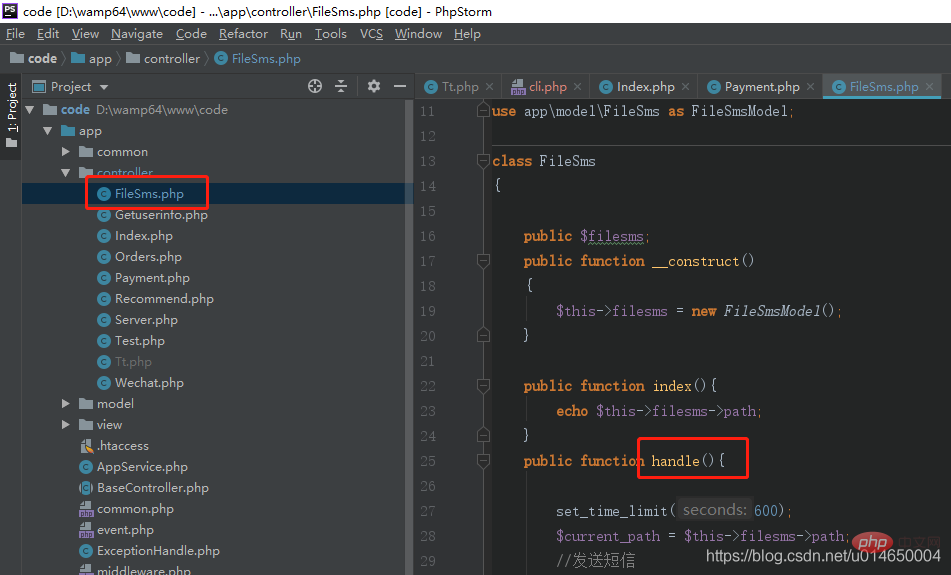Click on the set_time_limit call in editor
This screenshot has height=575, width=951.
[611, 511]
